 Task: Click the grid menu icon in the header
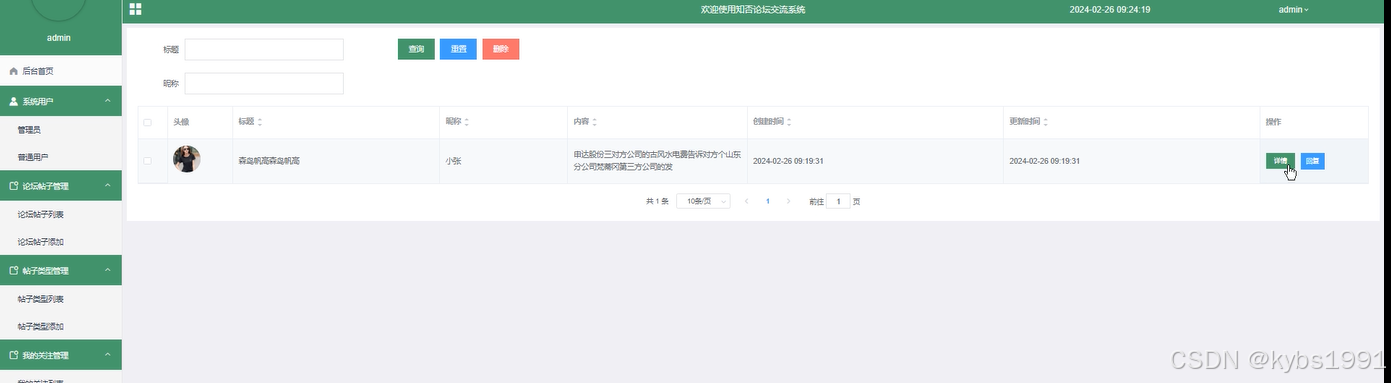[136, 9]
